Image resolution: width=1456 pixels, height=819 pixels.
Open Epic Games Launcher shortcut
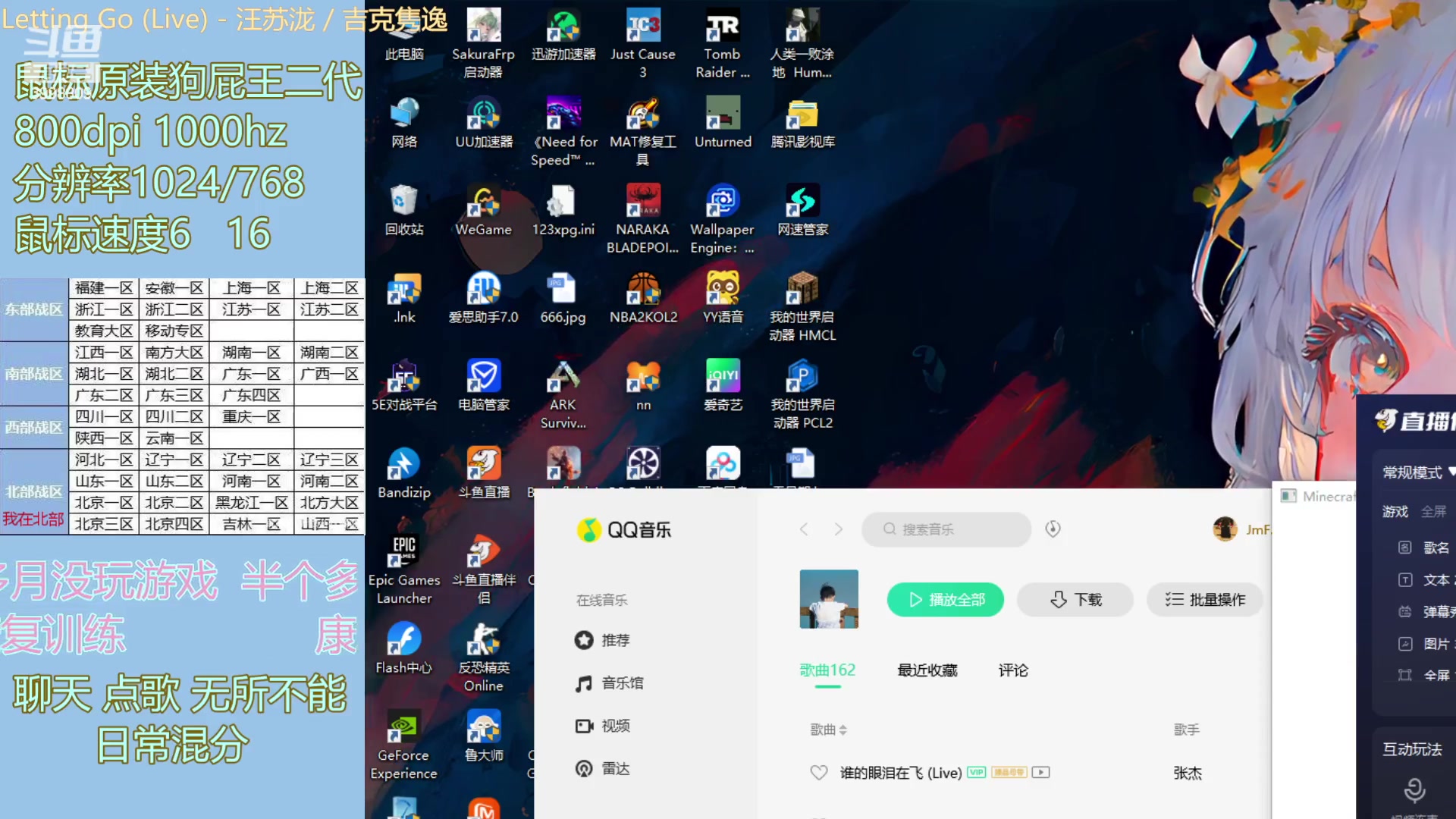click(x=403, y=570)
